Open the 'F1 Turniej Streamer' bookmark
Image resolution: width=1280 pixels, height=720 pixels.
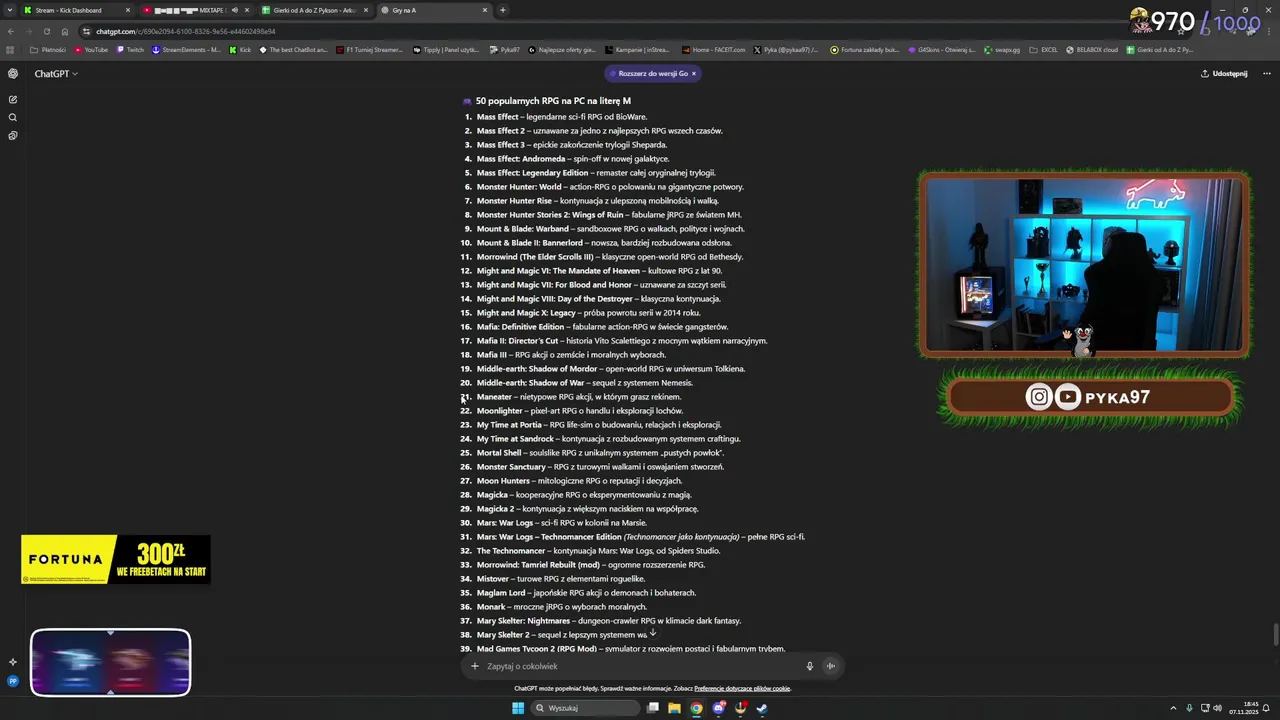(369, 49)
